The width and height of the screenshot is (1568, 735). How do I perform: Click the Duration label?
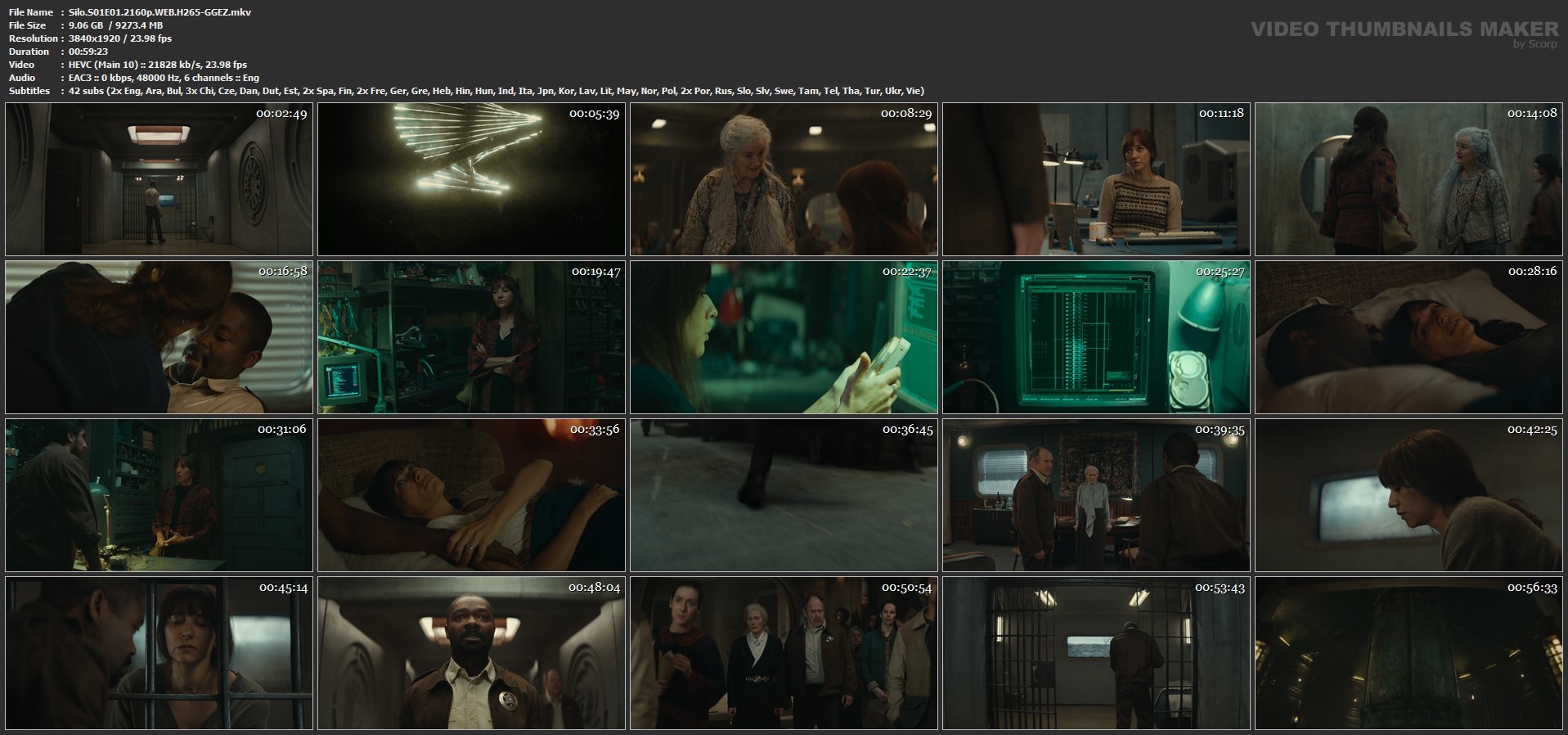pos(29,52)
